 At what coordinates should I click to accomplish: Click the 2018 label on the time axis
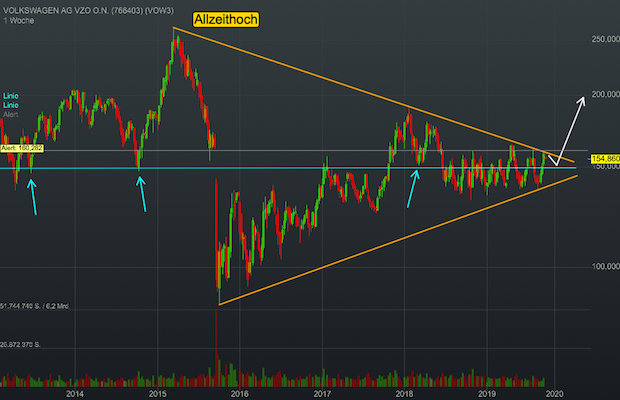404,394
